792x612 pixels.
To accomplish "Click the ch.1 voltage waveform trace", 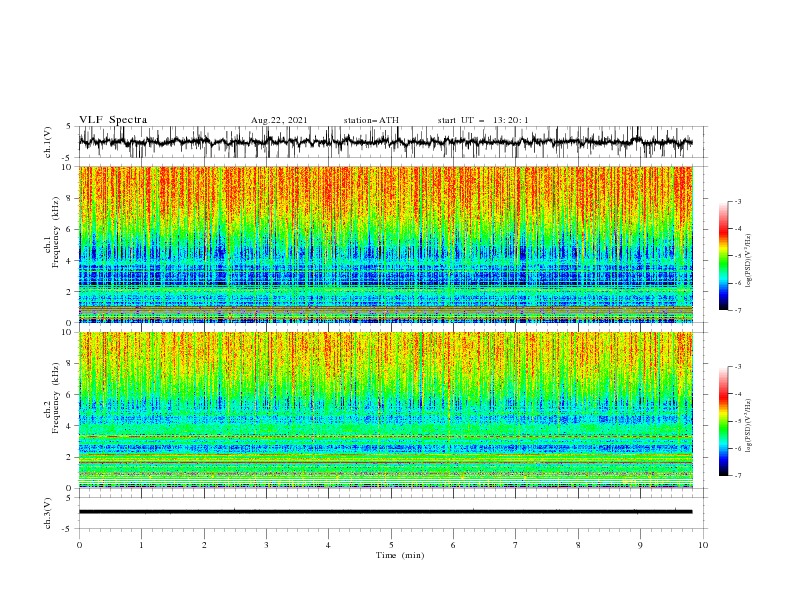I will (385, 142).
